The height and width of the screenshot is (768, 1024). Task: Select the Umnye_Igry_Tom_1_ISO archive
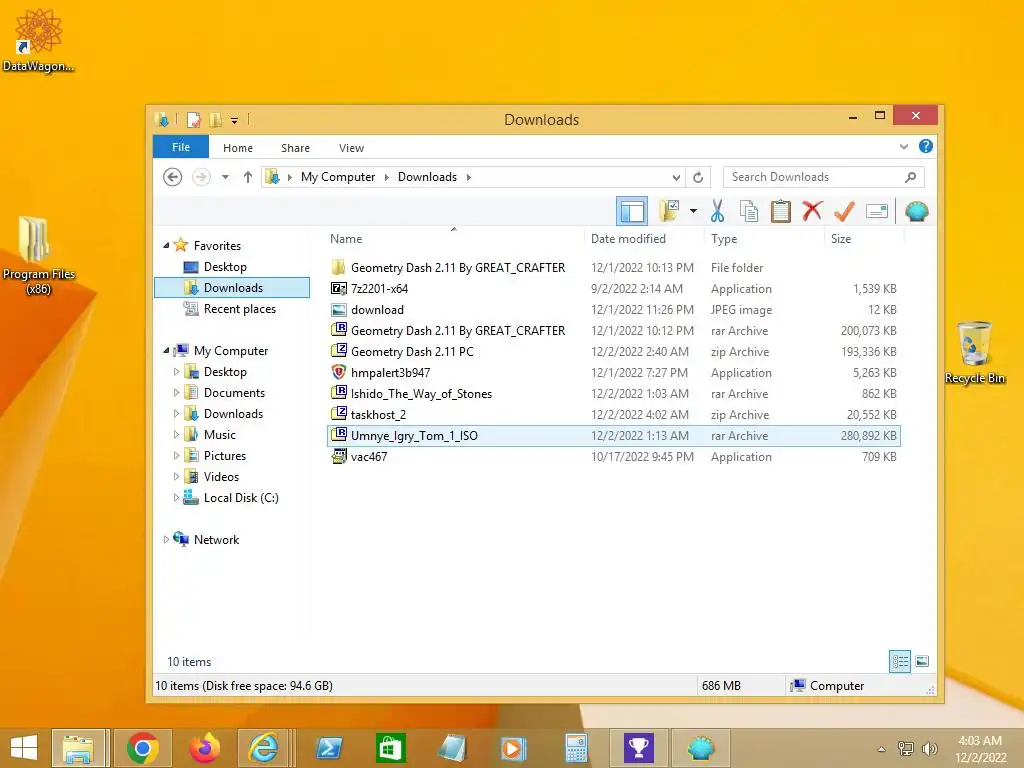(614, 436)
